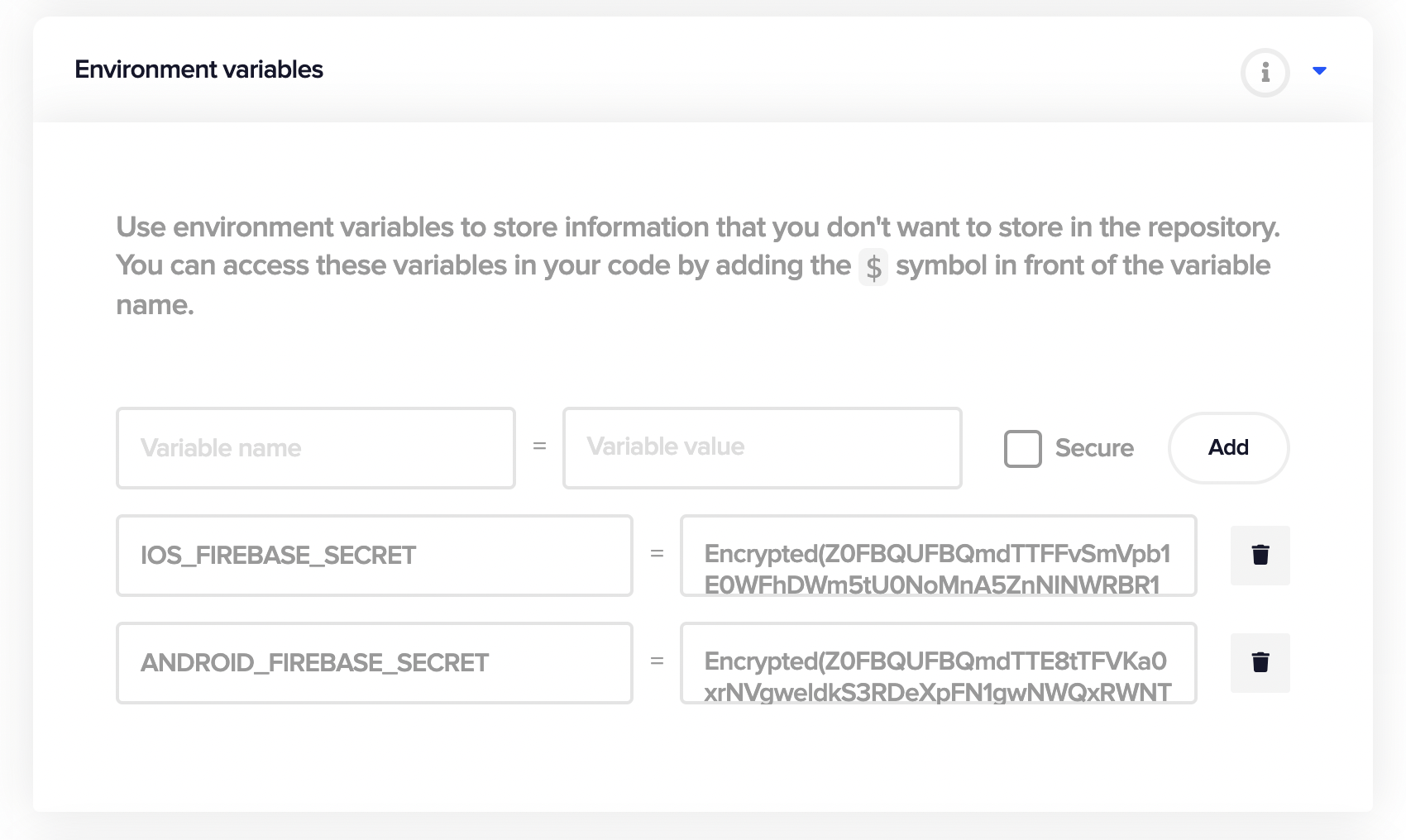Click the Secure label text

(1093, 448)
